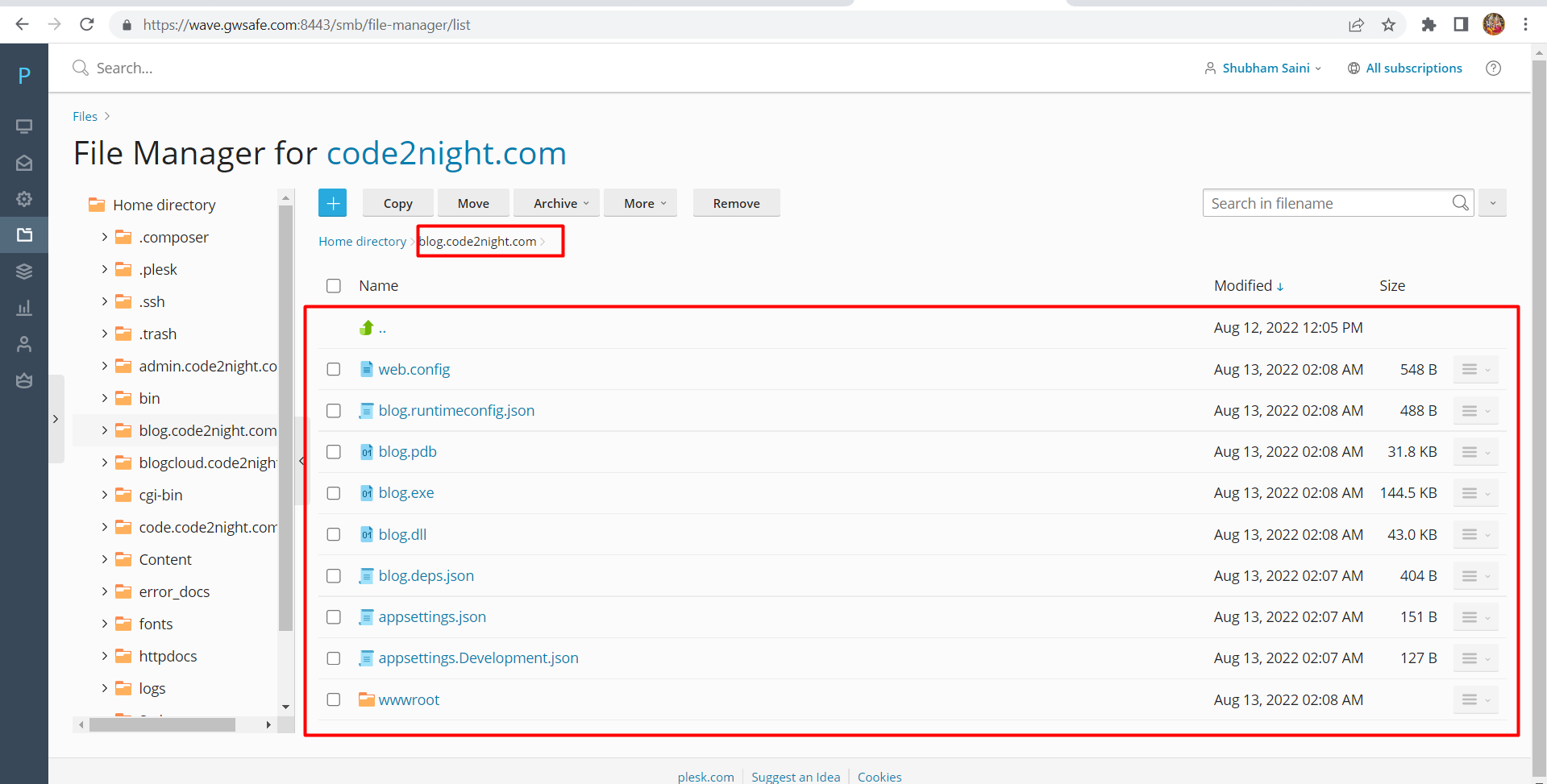Viewport: 1547px width, 784px height.
Task: Open the Files sidebar icon
Action: pyautogui.click(x=24, y=235)
